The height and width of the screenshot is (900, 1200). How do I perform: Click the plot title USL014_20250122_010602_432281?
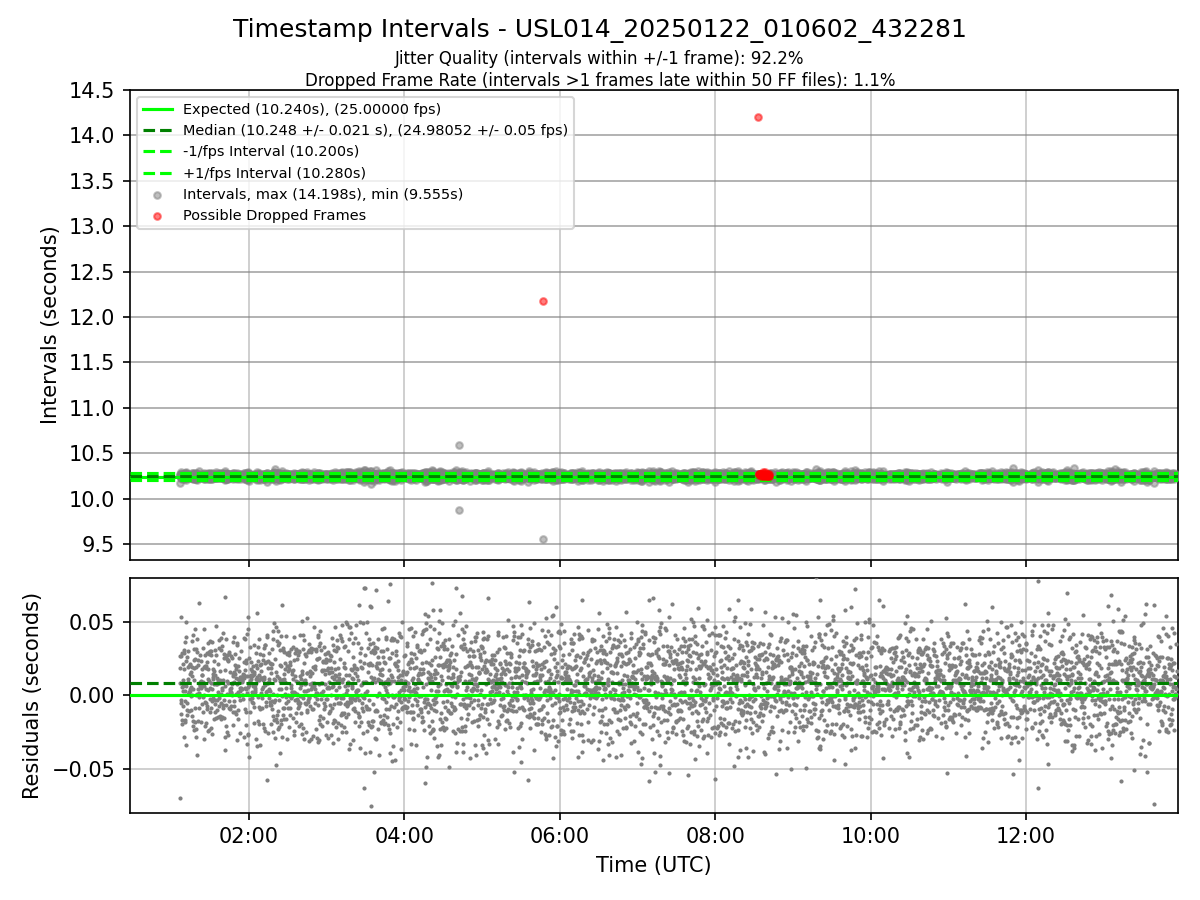[x=599, y=29]
